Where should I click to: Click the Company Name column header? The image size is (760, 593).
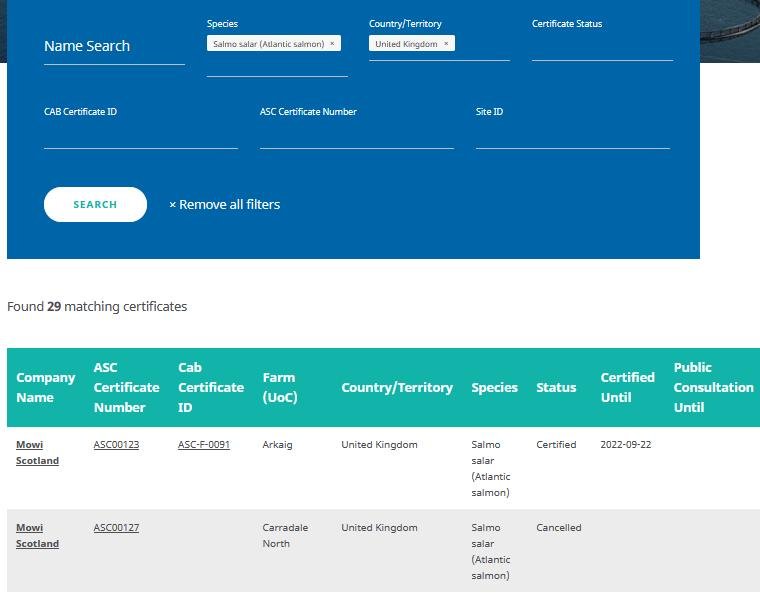point(45,388)
